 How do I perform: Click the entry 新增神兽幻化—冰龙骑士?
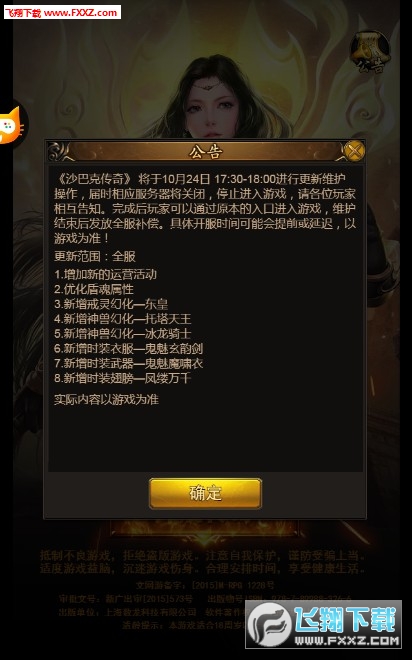tap(127, 333)
